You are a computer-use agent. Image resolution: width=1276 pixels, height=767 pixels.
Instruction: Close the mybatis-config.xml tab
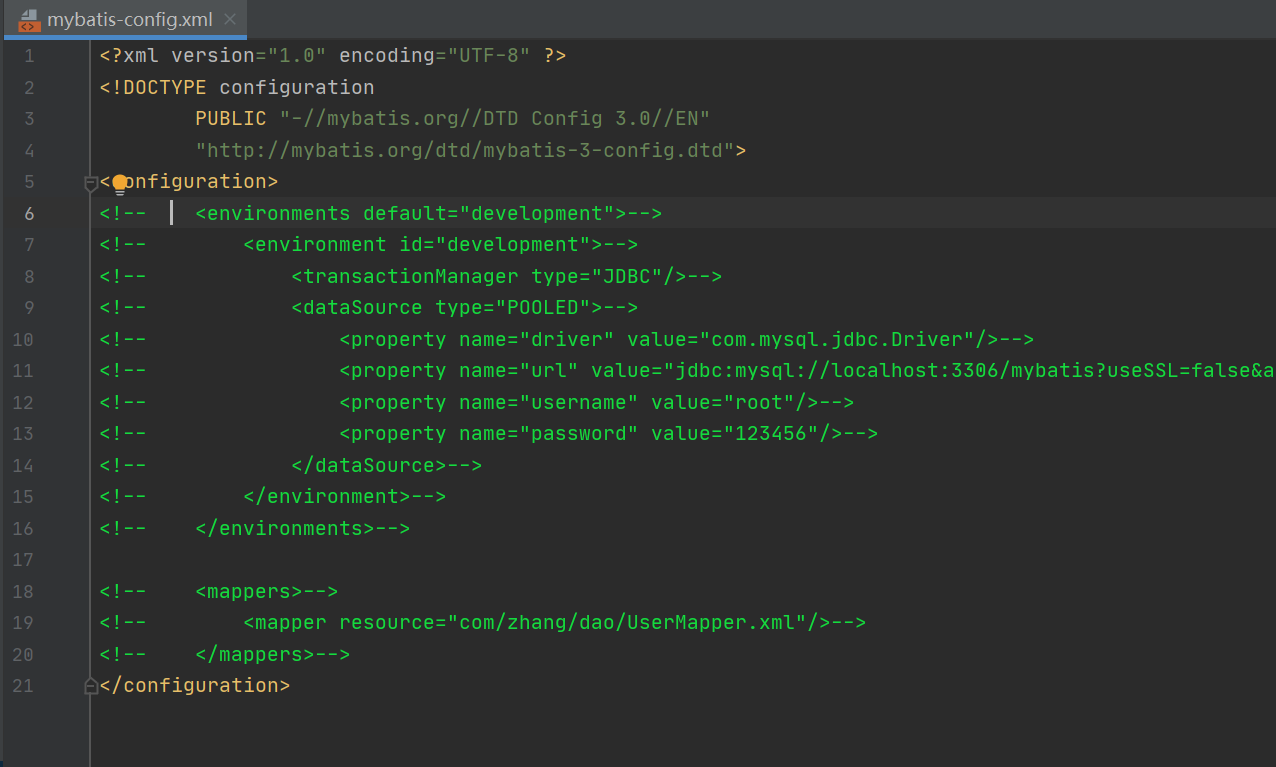coord(230,20)
